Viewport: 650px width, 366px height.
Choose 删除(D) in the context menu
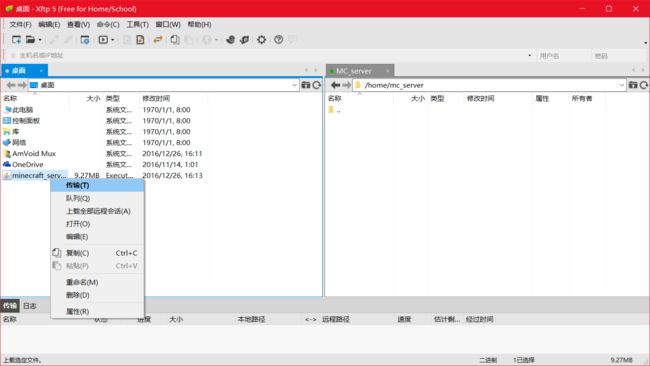pyautogui.click(x=97, y=295)
